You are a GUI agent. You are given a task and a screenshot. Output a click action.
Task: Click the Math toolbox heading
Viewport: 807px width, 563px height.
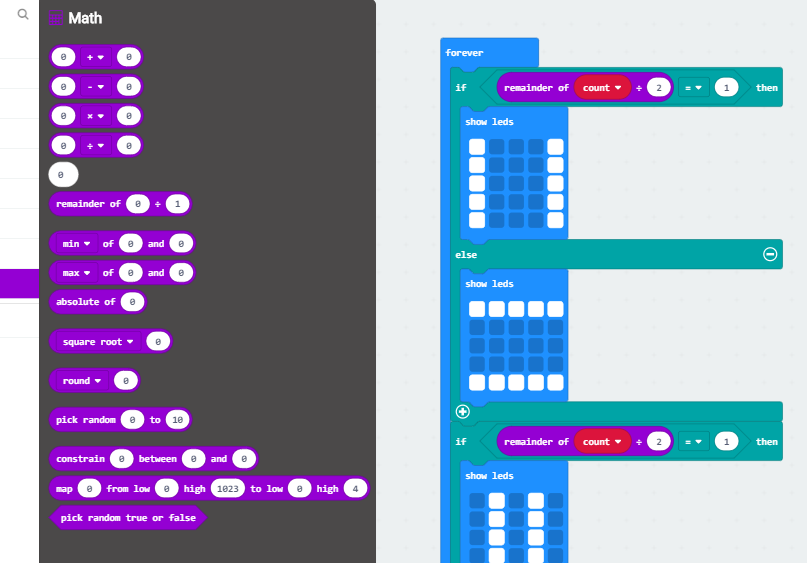[x=85, y=19]
